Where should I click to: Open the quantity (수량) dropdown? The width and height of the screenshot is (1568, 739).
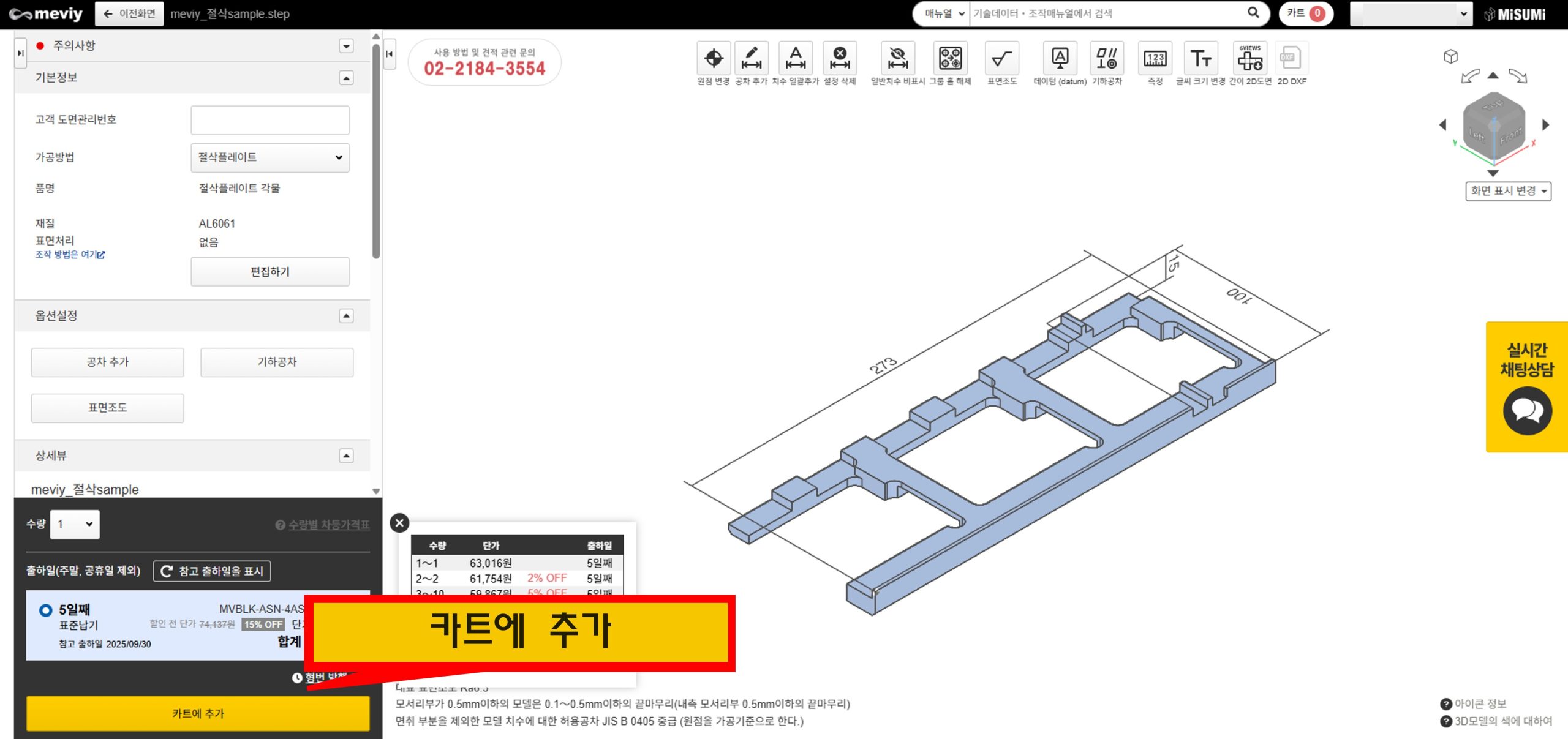(x=75, y=524)
